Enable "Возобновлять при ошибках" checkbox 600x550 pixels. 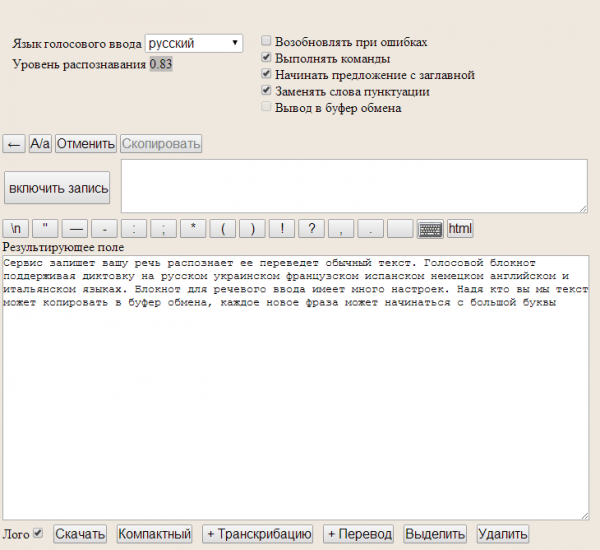coord(266,42)
